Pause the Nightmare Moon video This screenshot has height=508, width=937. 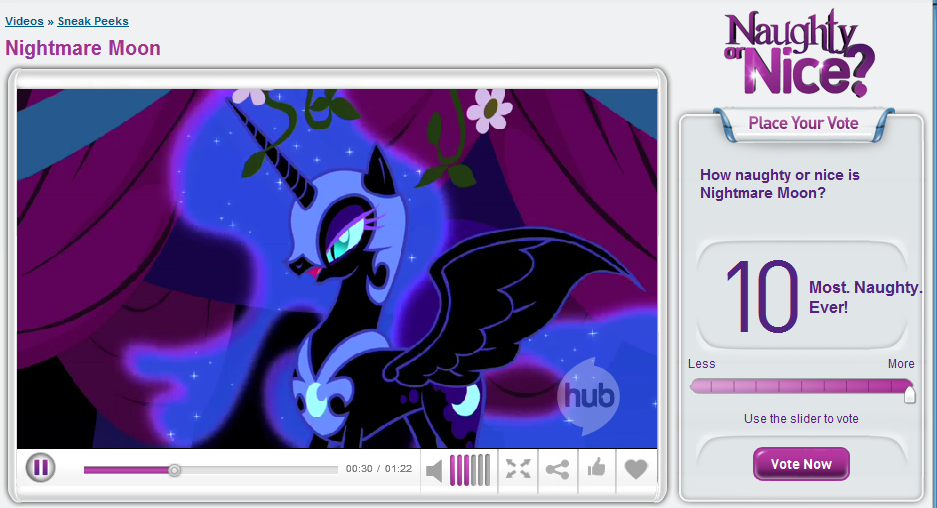pos(40,467)
